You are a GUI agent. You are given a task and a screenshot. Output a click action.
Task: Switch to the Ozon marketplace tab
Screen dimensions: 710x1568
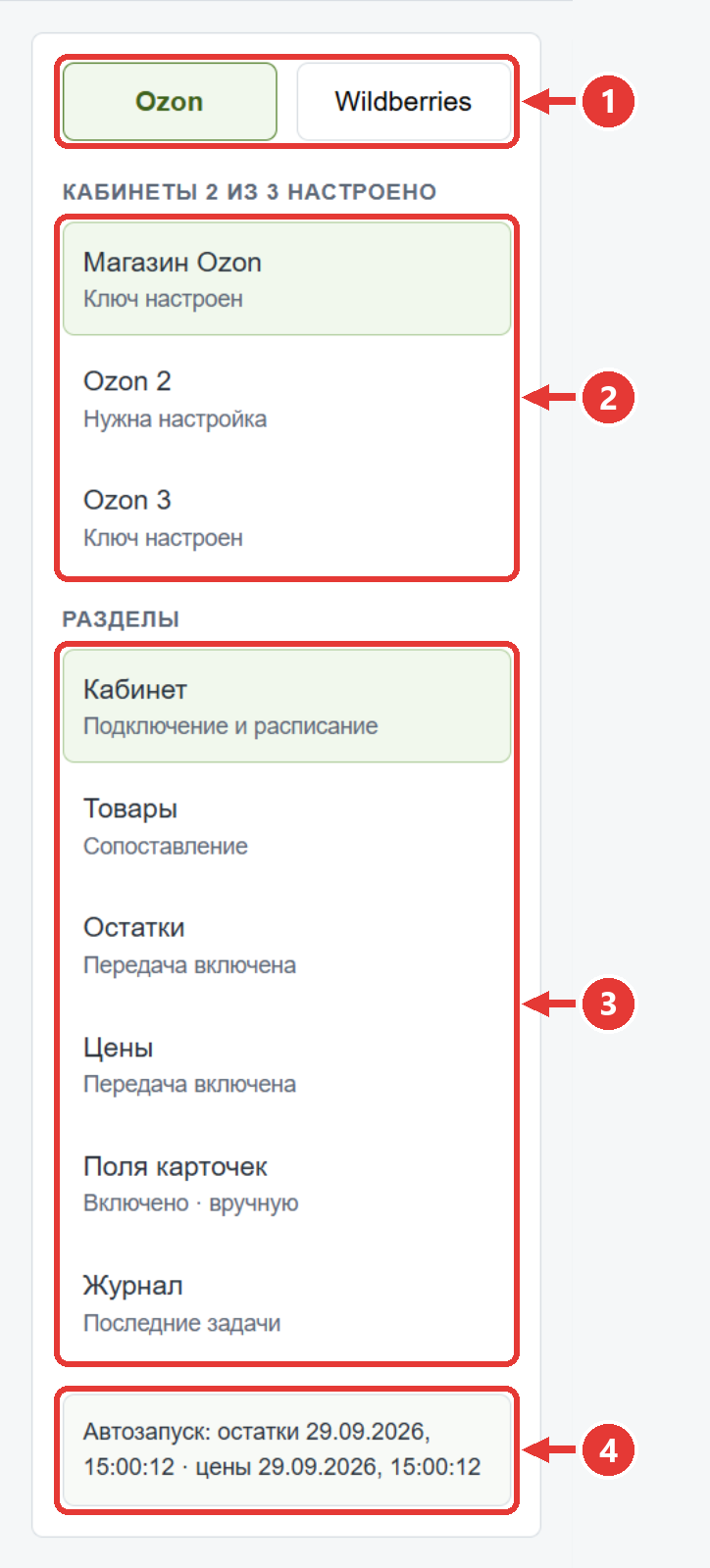pyautogui.click(x=170, y=102)
